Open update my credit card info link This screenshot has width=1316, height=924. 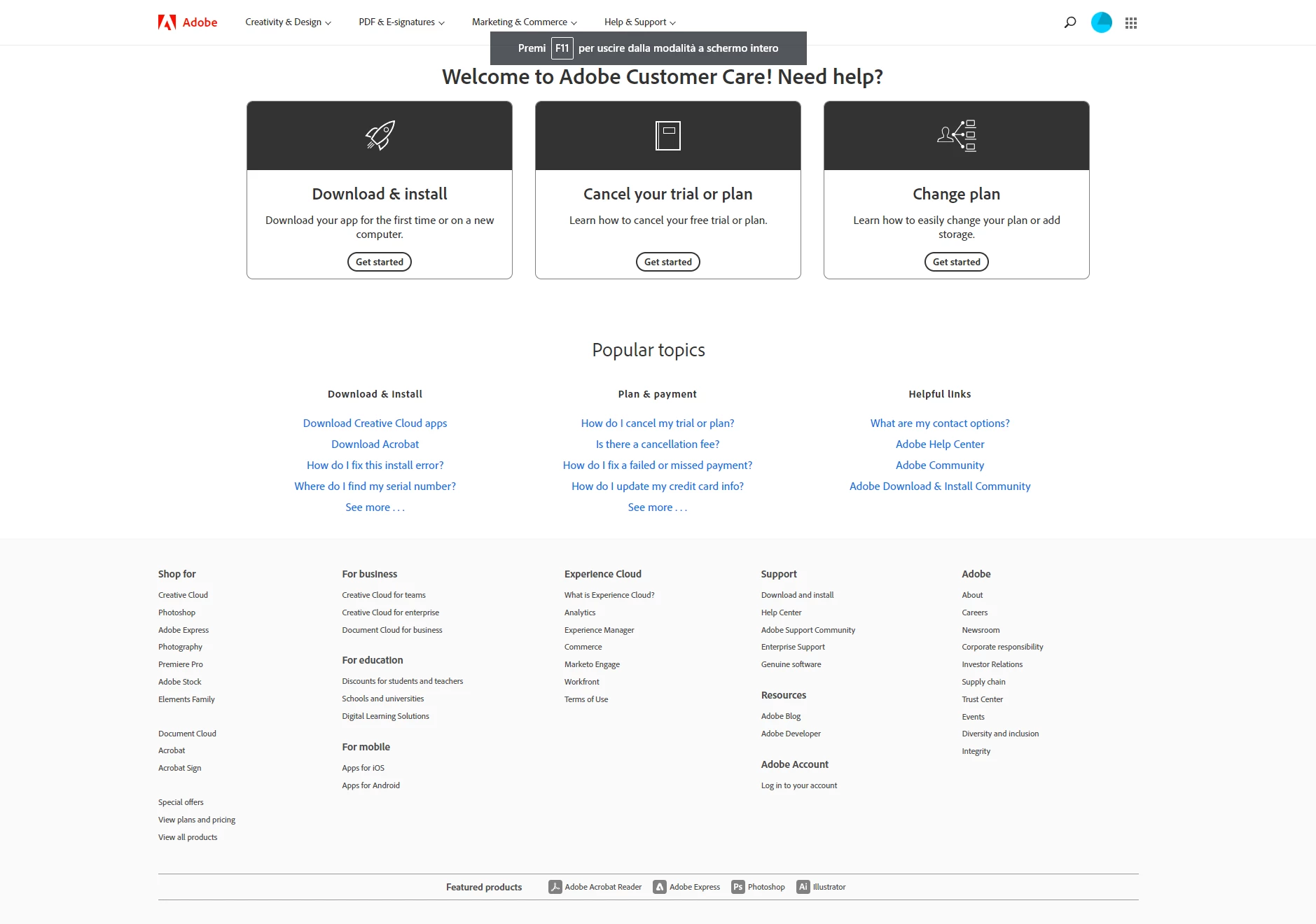pos(658,486)
